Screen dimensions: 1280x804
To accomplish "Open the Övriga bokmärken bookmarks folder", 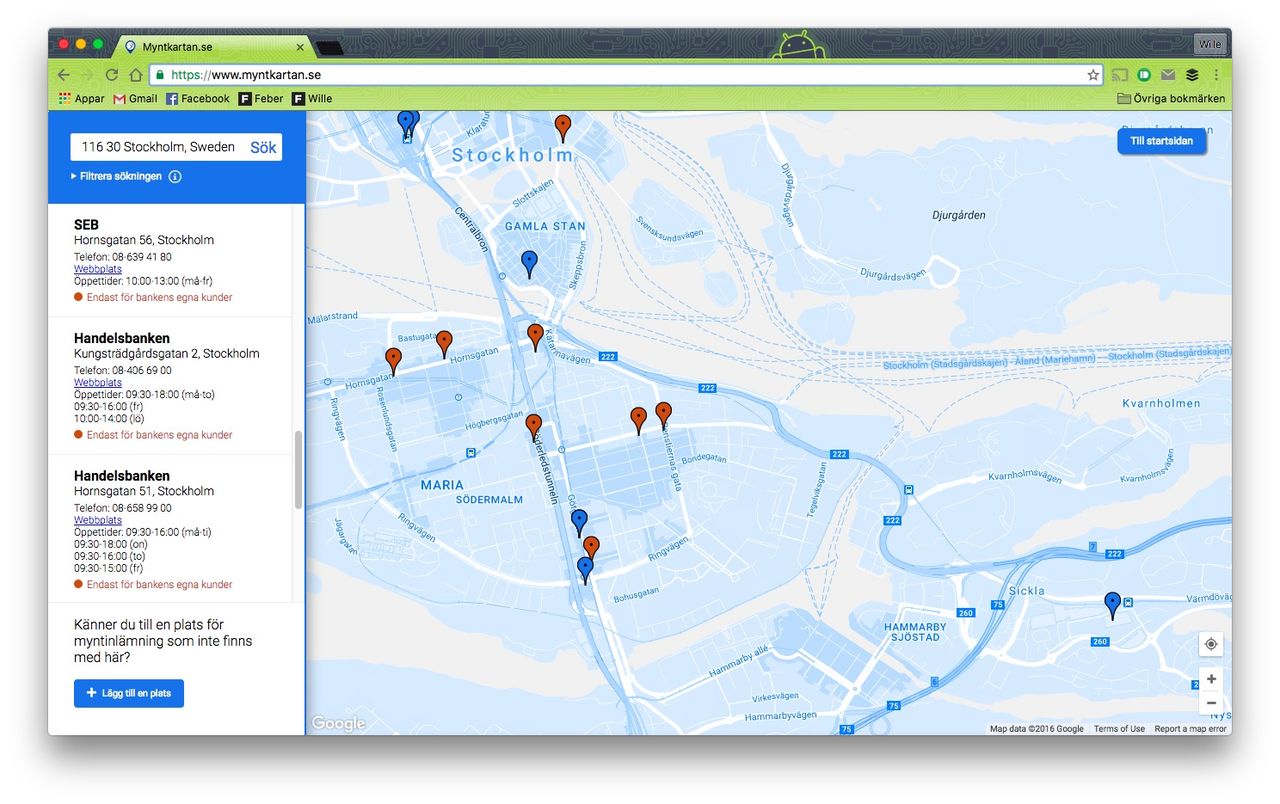I will (1171, 99).
